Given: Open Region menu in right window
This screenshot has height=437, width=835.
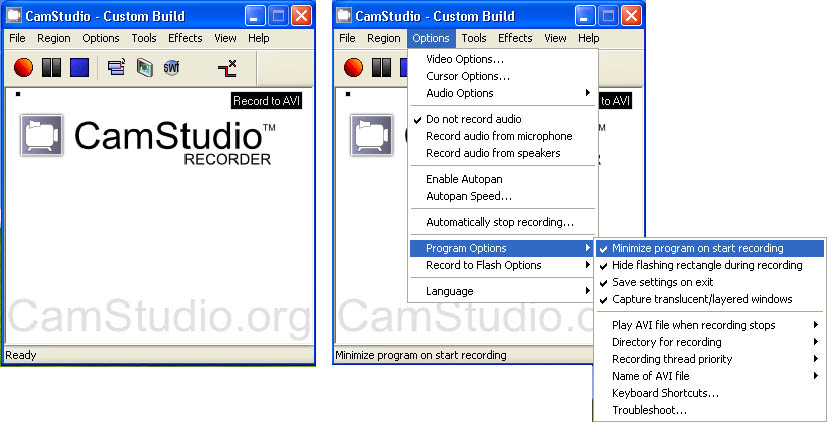Looking at the screenshot, I should click(x=383, y=38).
